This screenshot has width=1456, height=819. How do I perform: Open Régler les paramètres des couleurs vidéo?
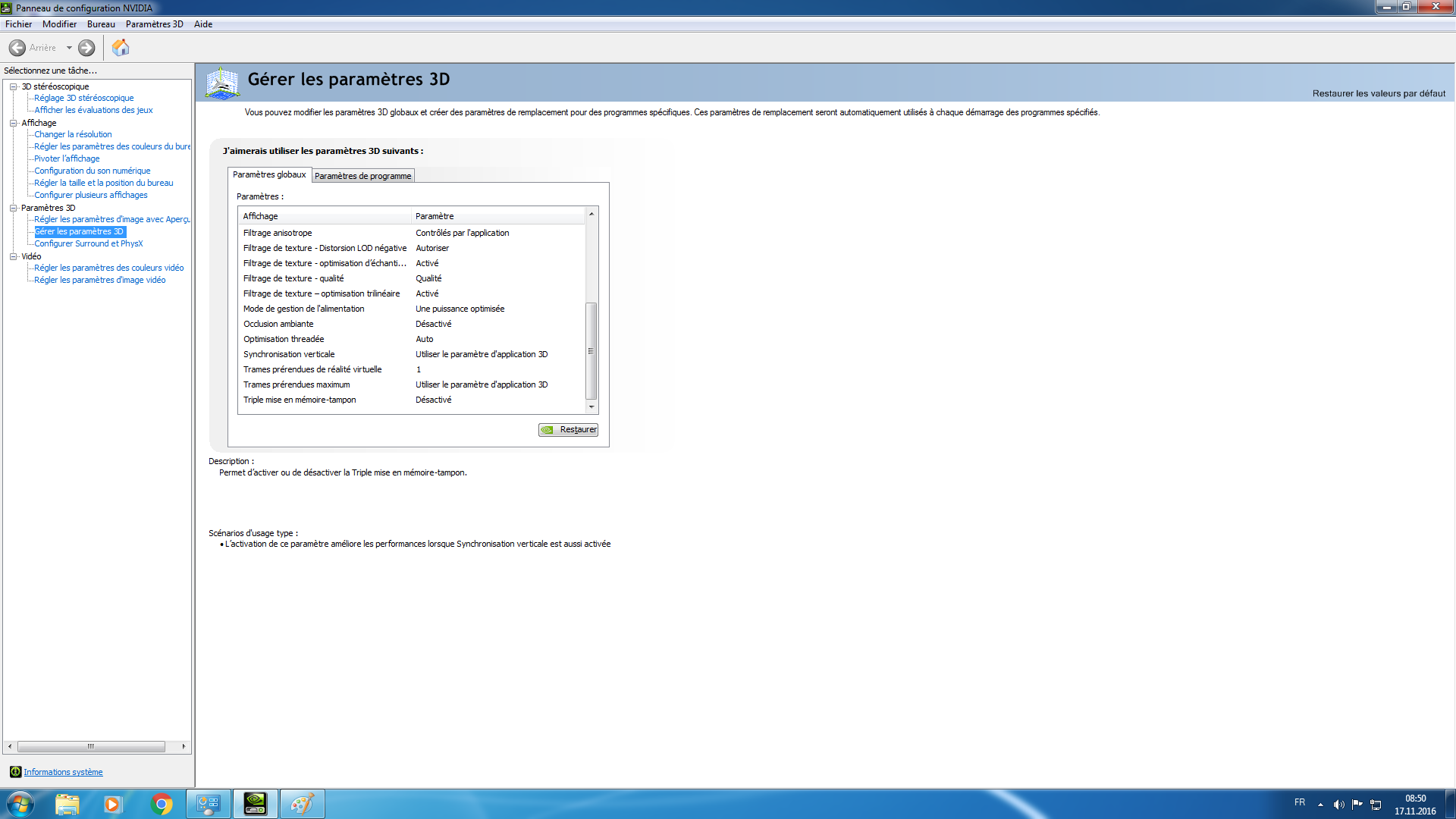click(x=108, y=268)
